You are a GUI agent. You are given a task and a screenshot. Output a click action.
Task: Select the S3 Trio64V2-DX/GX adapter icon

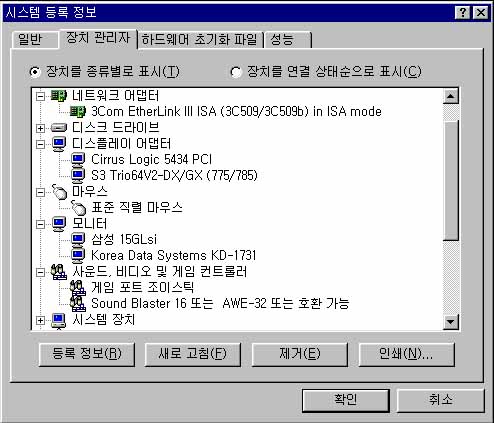[78, 176]
